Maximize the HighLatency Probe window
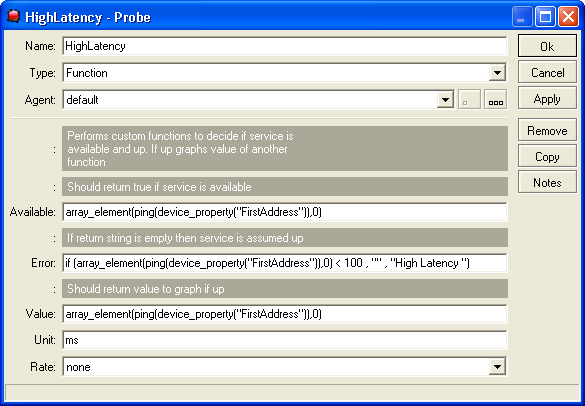The height and width of the screenshot is (406, 585). pos(545,17)
